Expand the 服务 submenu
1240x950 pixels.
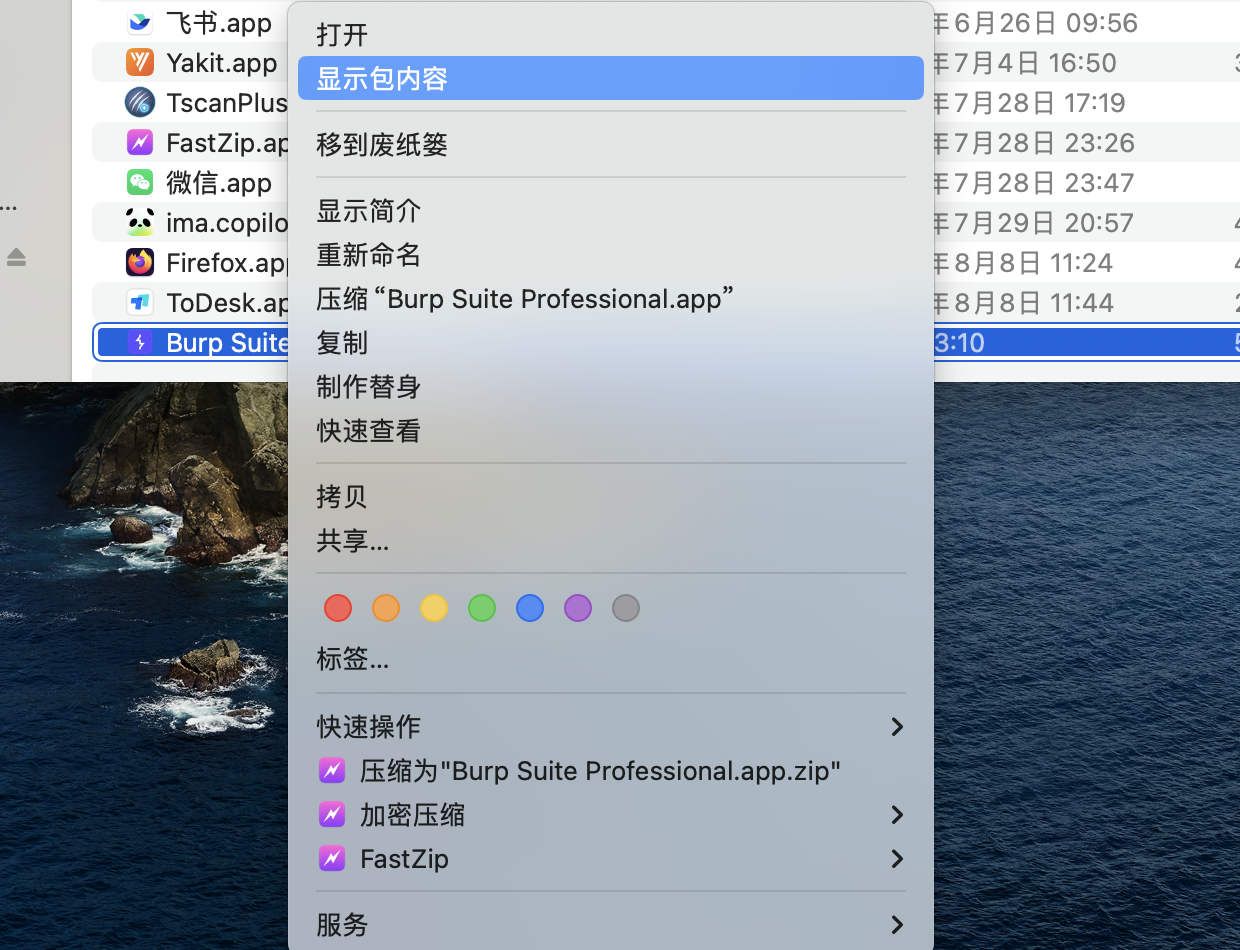pos(611,925)
